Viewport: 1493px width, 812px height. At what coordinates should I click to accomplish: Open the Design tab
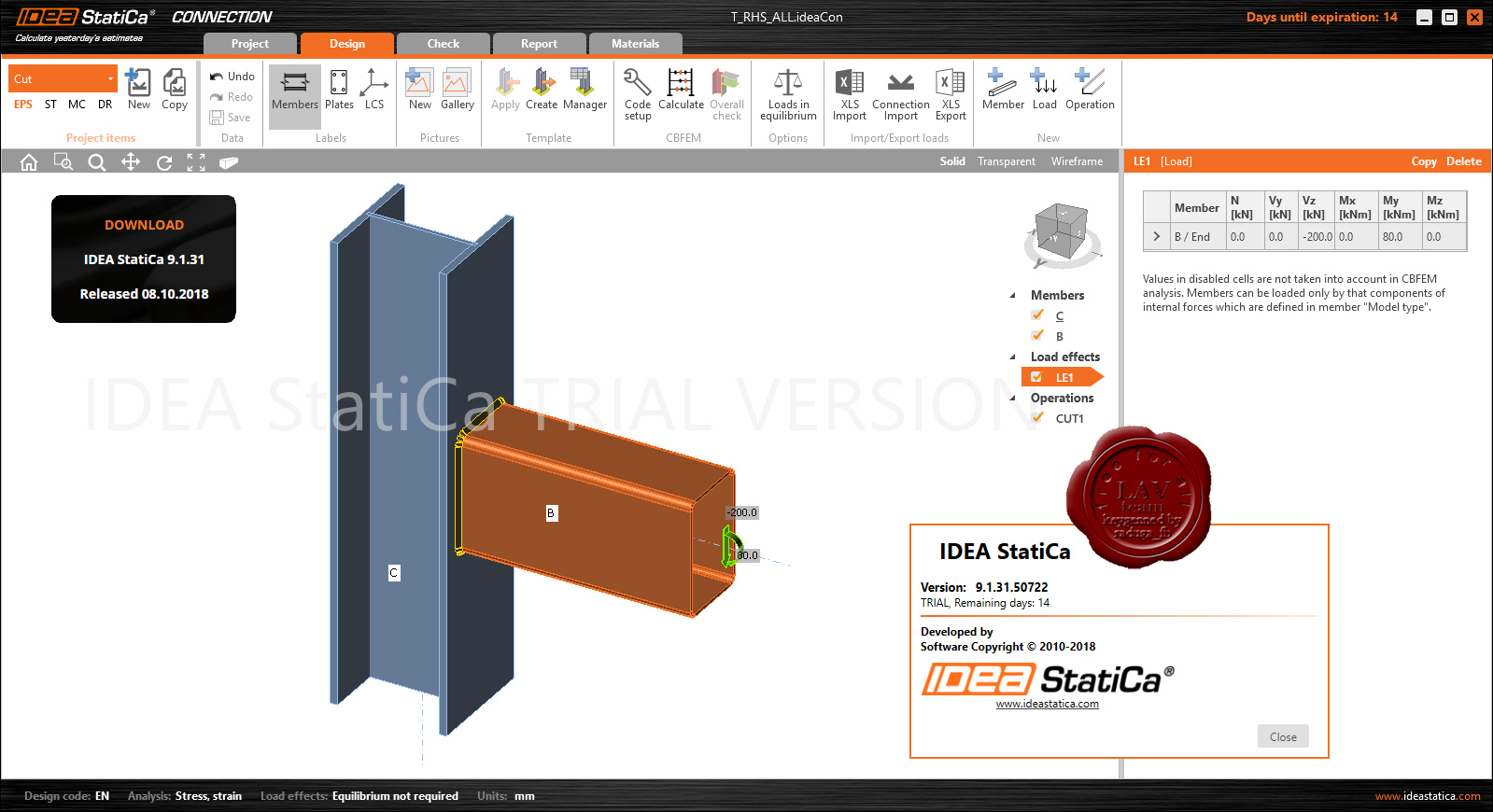[347, 44]
